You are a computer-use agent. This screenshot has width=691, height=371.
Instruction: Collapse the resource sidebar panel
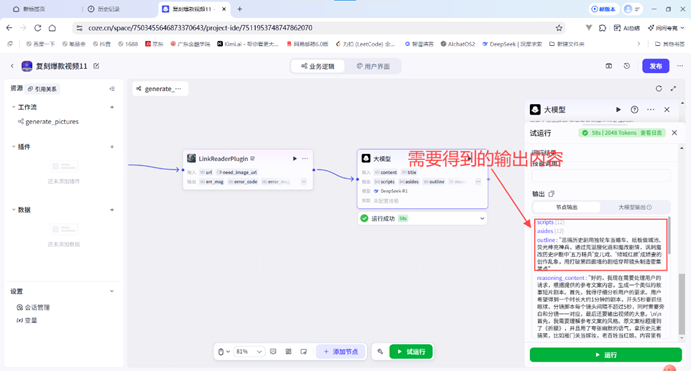pyautogui.click(x=112, y=89)
